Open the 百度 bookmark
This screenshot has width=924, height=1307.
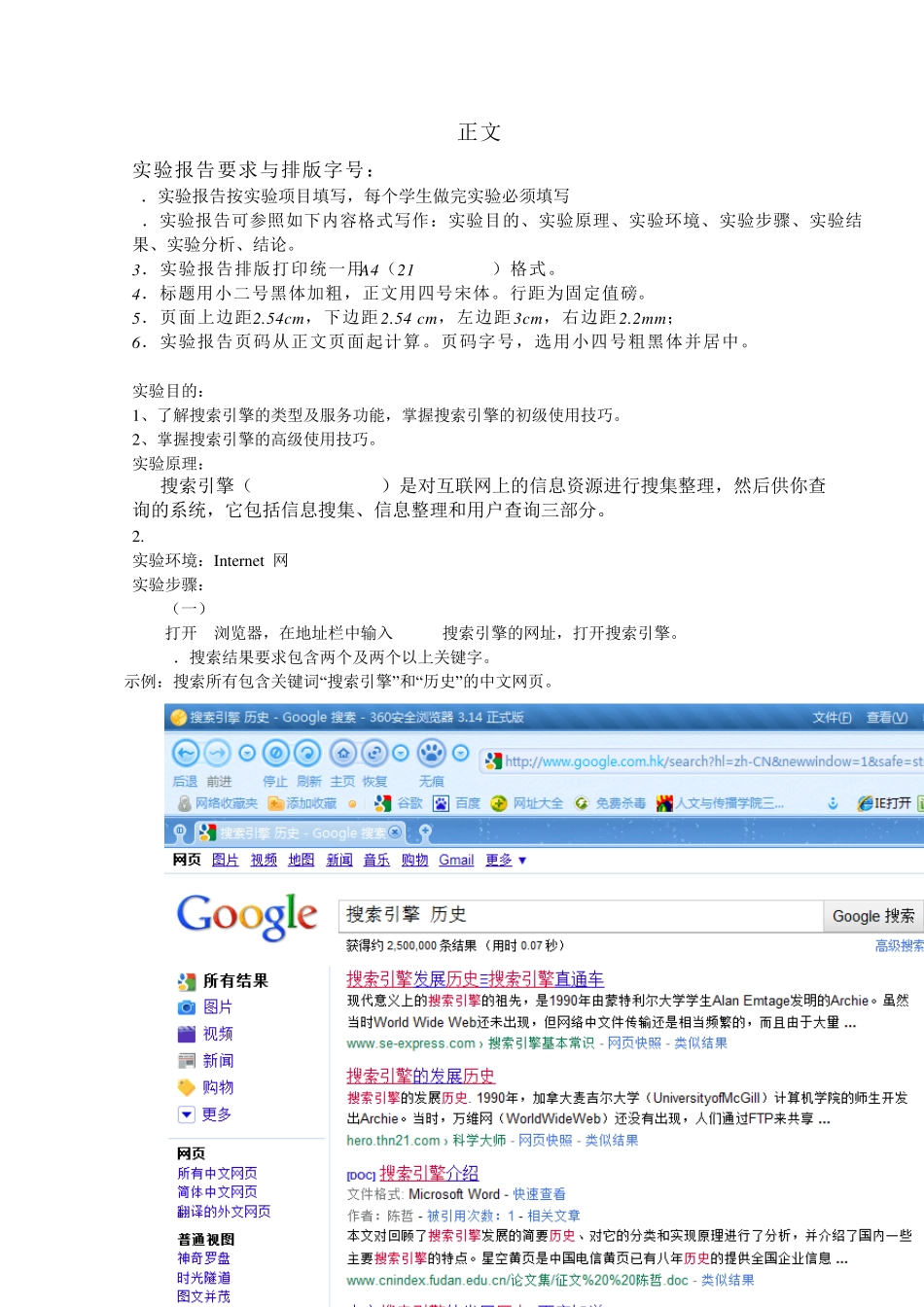[457, 803]
